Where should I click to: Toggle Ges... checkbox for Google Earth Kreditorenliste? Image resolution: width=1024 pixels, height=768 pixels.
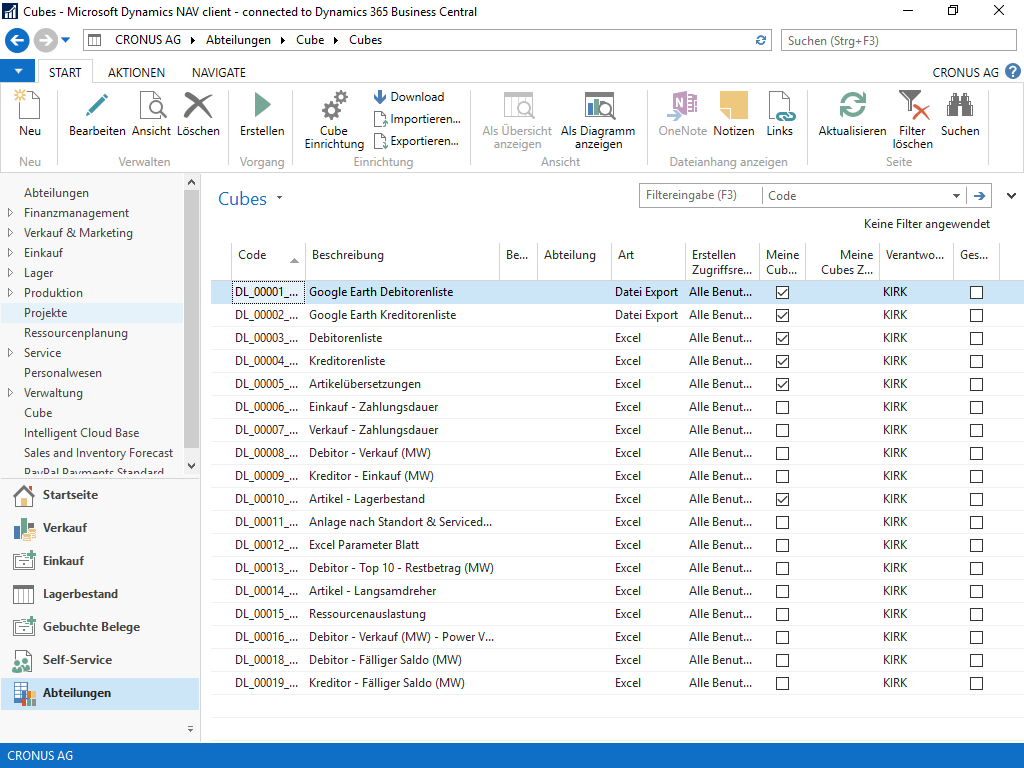pyautogui.click(x=976, y=315)
